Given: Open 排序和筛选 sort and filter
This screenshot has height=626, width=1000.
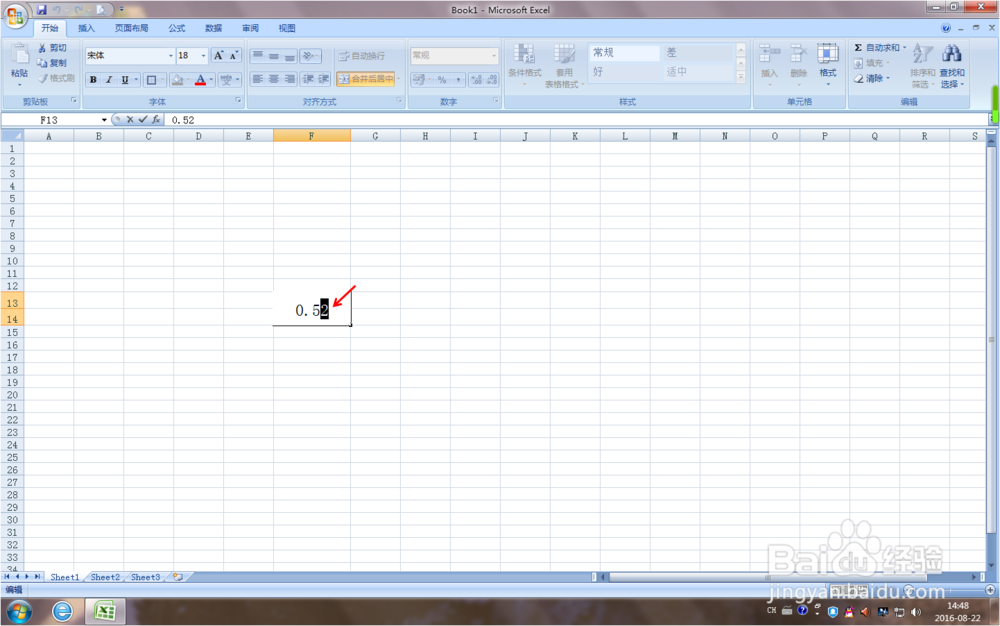Looking at the screenshot, I should point(922,65).
